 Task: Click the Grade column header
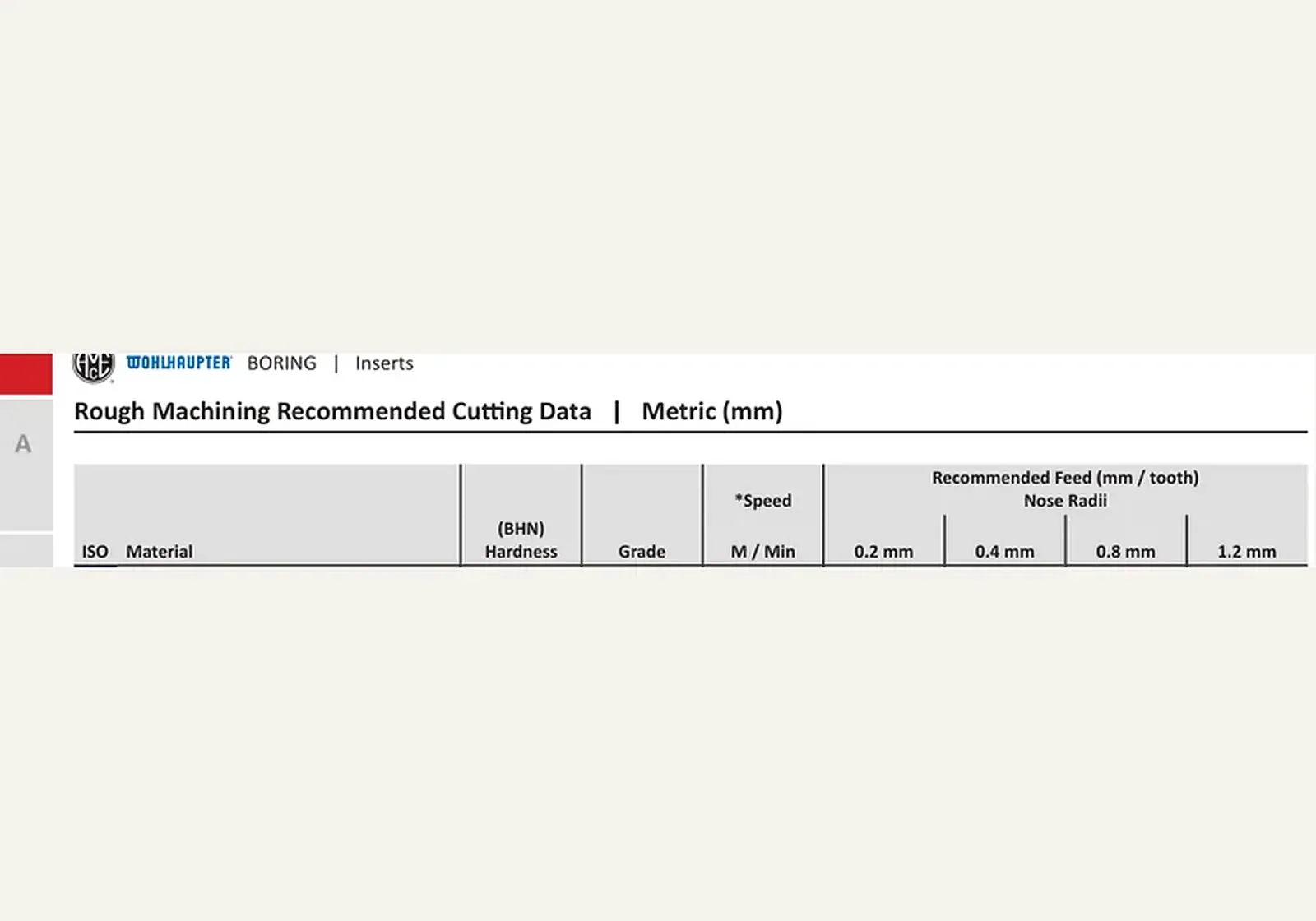(642, 552)
